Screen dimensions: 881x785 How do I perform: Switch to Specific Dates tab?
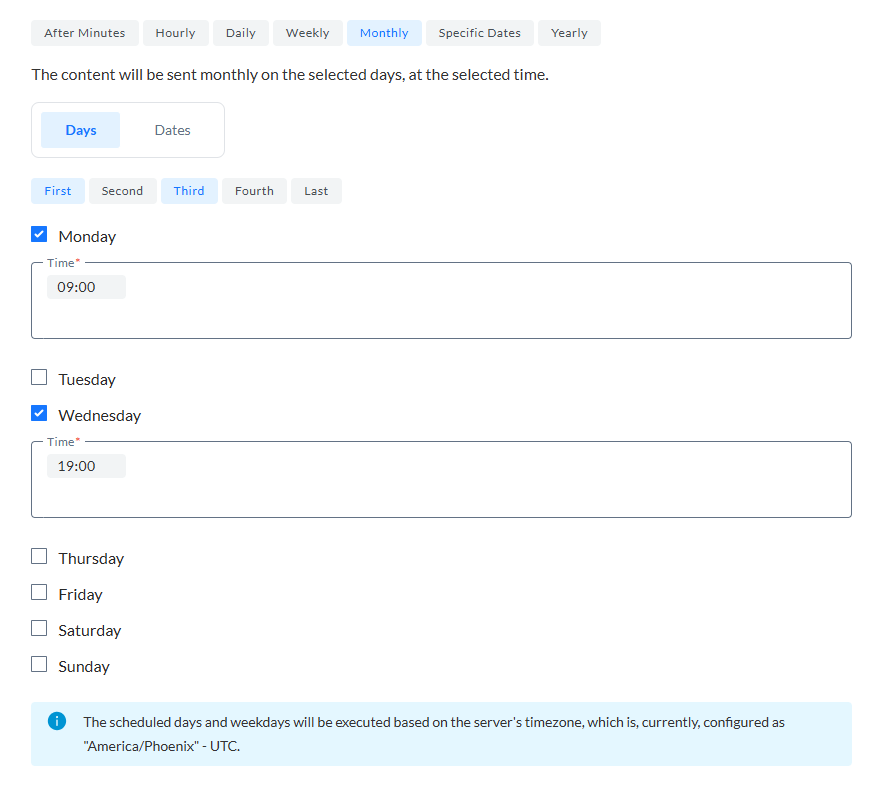coord(479,33)
